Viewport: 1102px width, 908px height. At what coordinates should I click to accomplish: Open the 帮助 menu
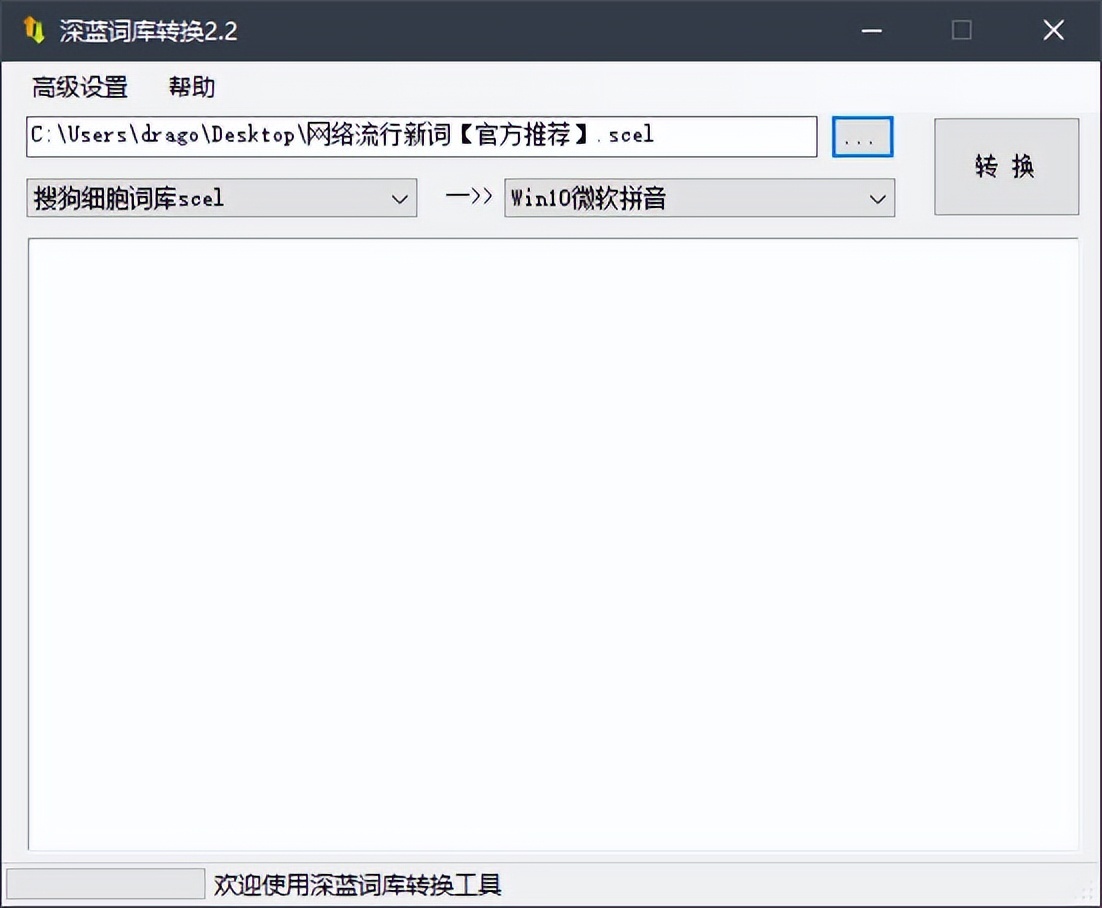tap(191, 87)
